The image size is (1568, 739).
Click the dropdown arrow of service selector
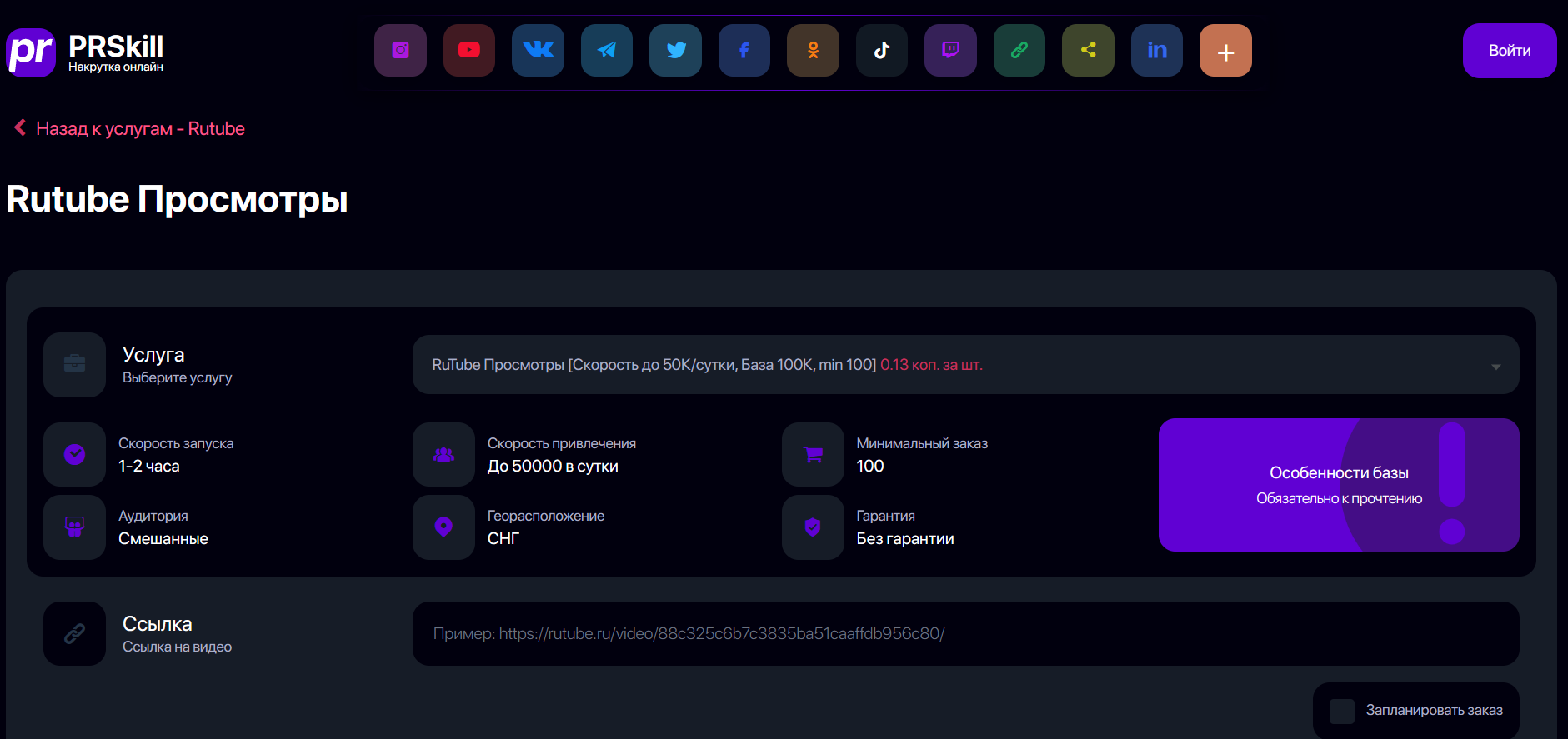[x=1495, y=367]
